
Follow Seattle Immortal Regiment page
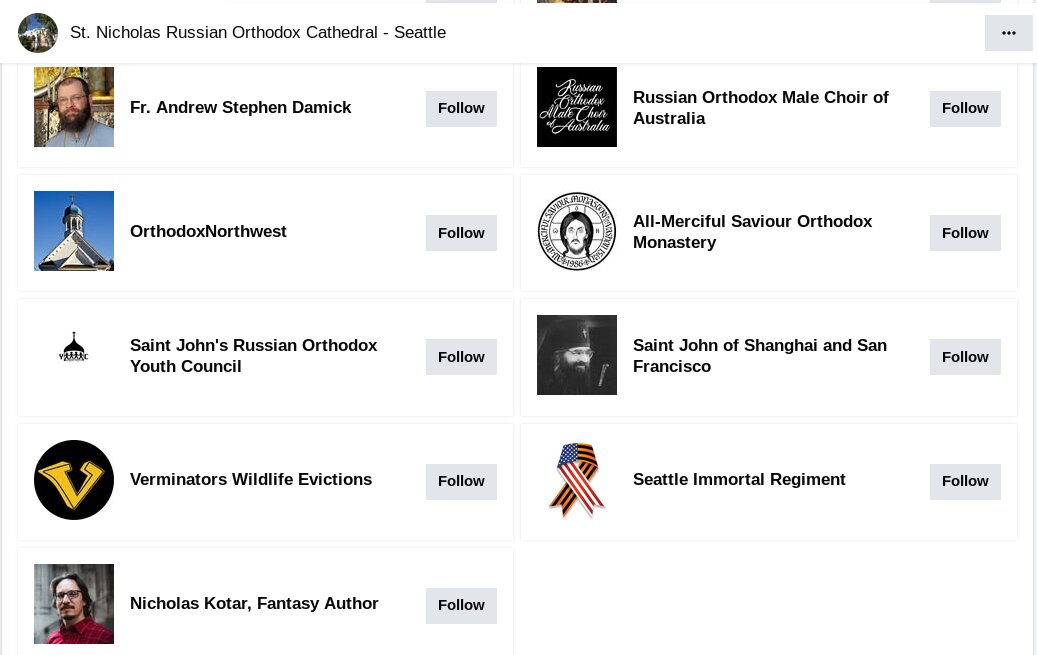tap(965, 482)
